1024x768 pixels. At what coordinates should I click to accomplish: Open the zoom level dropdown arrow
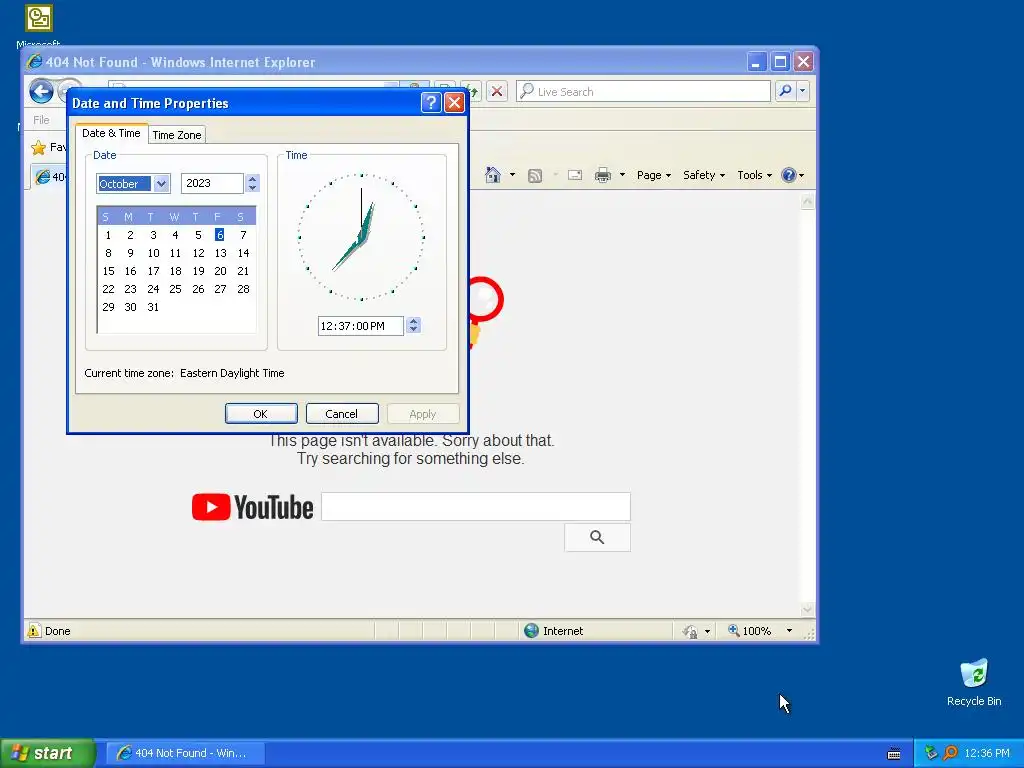(789, 631)
